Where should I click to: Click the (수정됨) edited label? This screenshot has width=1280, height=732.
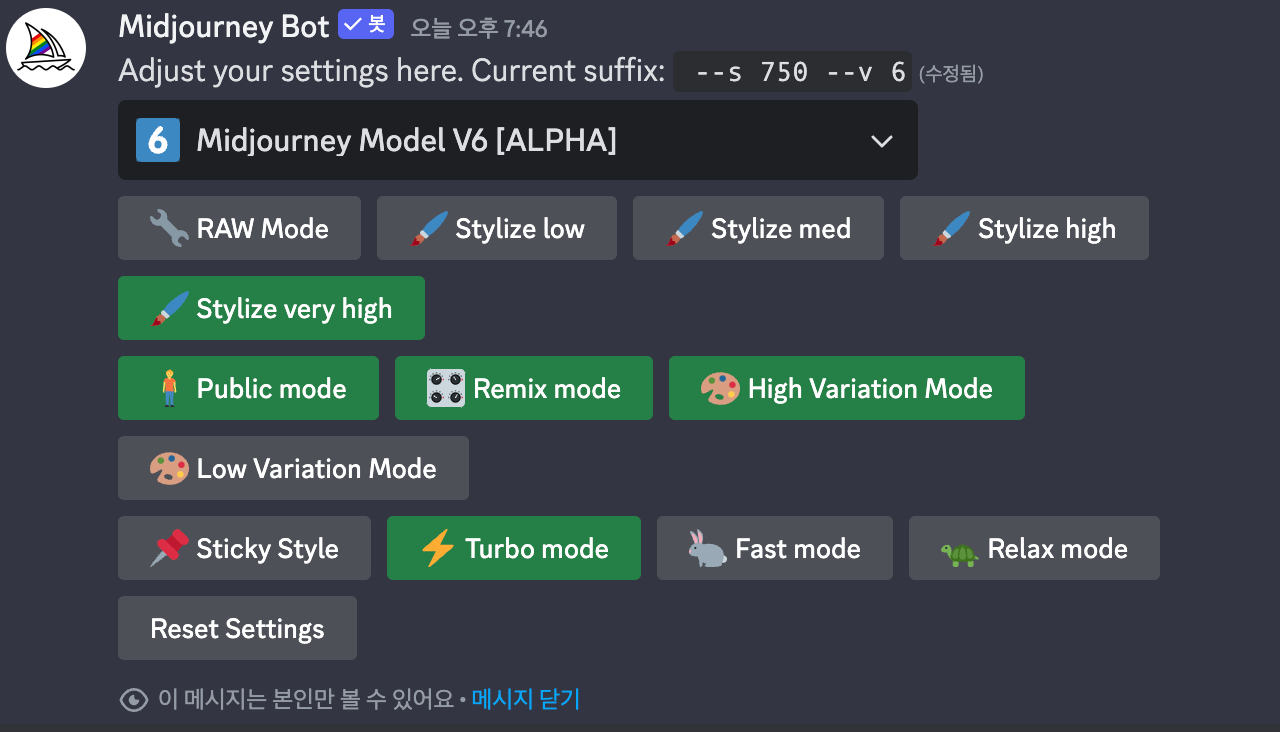point(951,74)
